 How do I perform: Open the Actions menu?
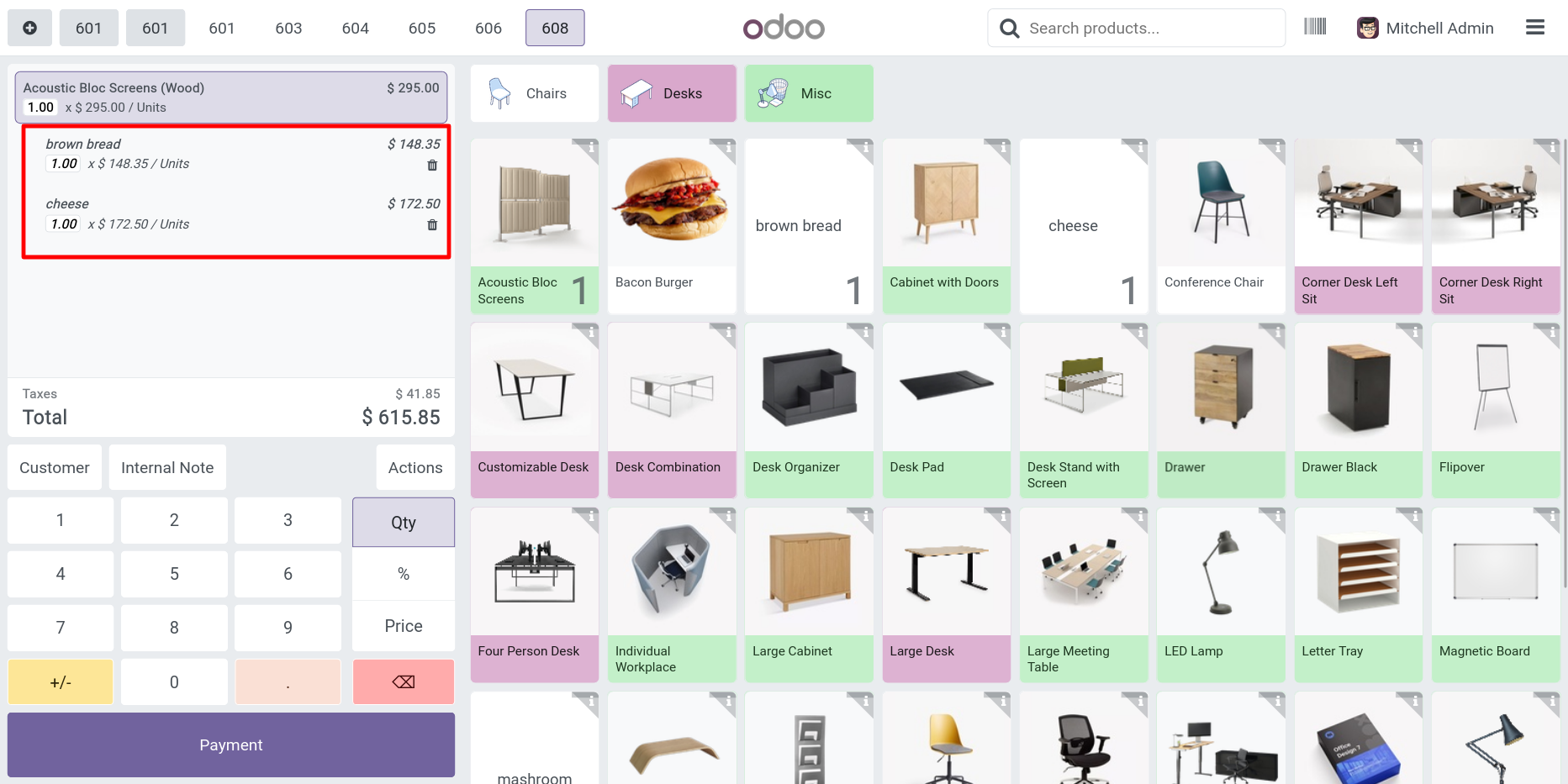pos(415,467)
